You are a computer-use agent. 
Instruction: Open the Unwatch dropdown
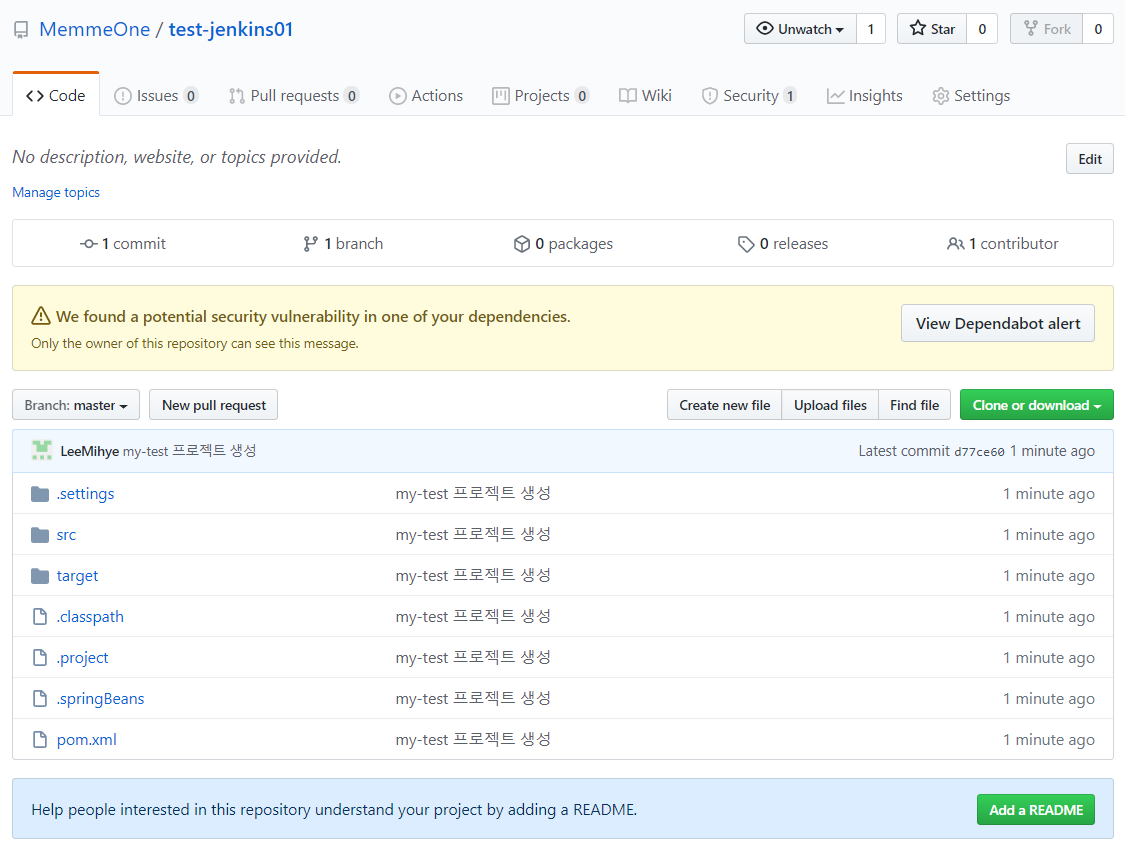pos(800,29)
